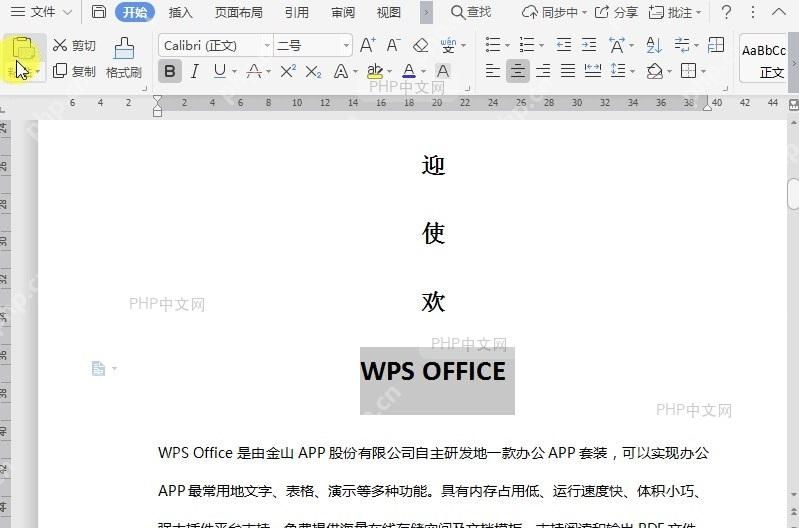Click the 同步中 cloud sync button
This screenshot has width=799, height=528.
point(554,12)
